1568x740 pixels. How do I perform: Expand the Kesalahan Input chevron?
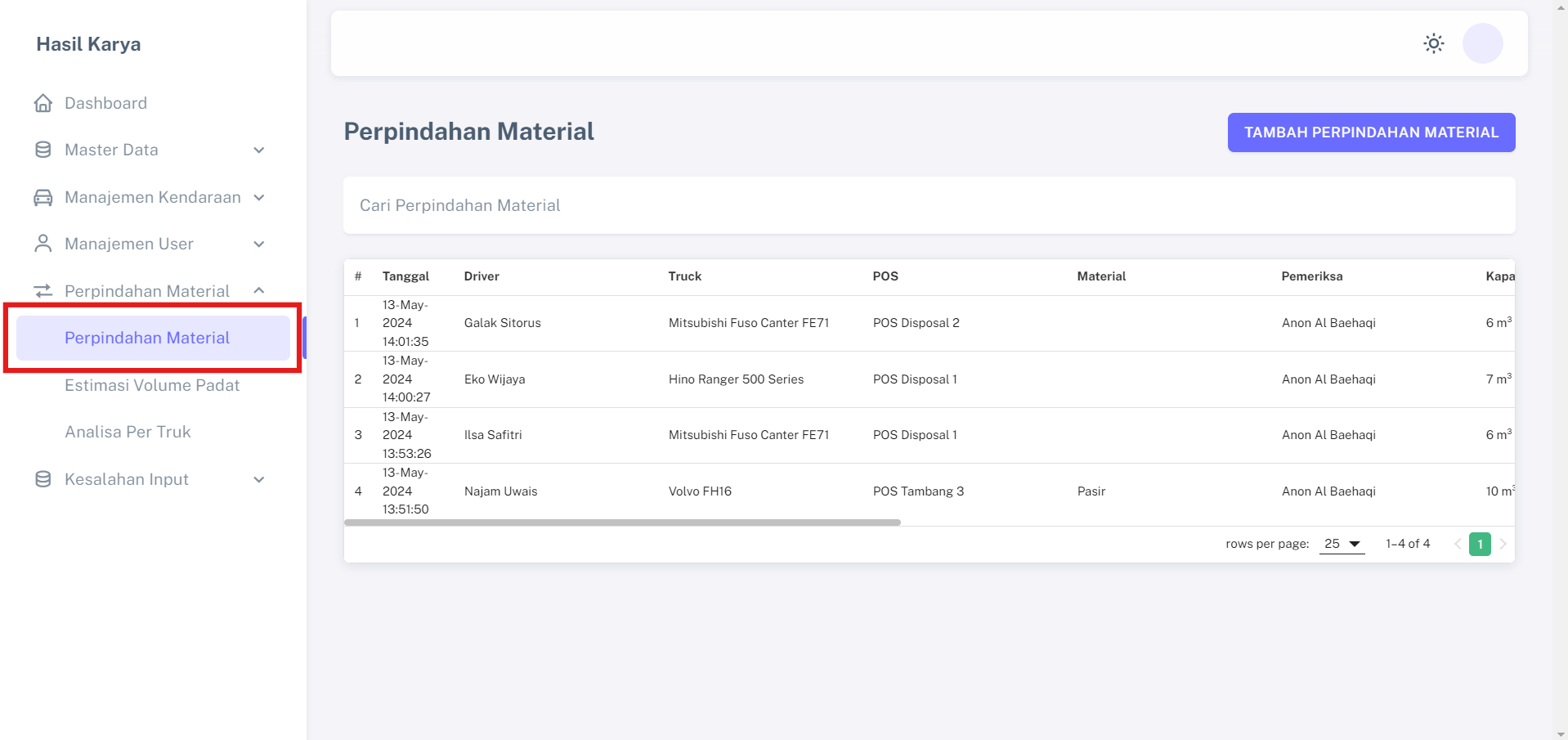click(x=259, y=480)
